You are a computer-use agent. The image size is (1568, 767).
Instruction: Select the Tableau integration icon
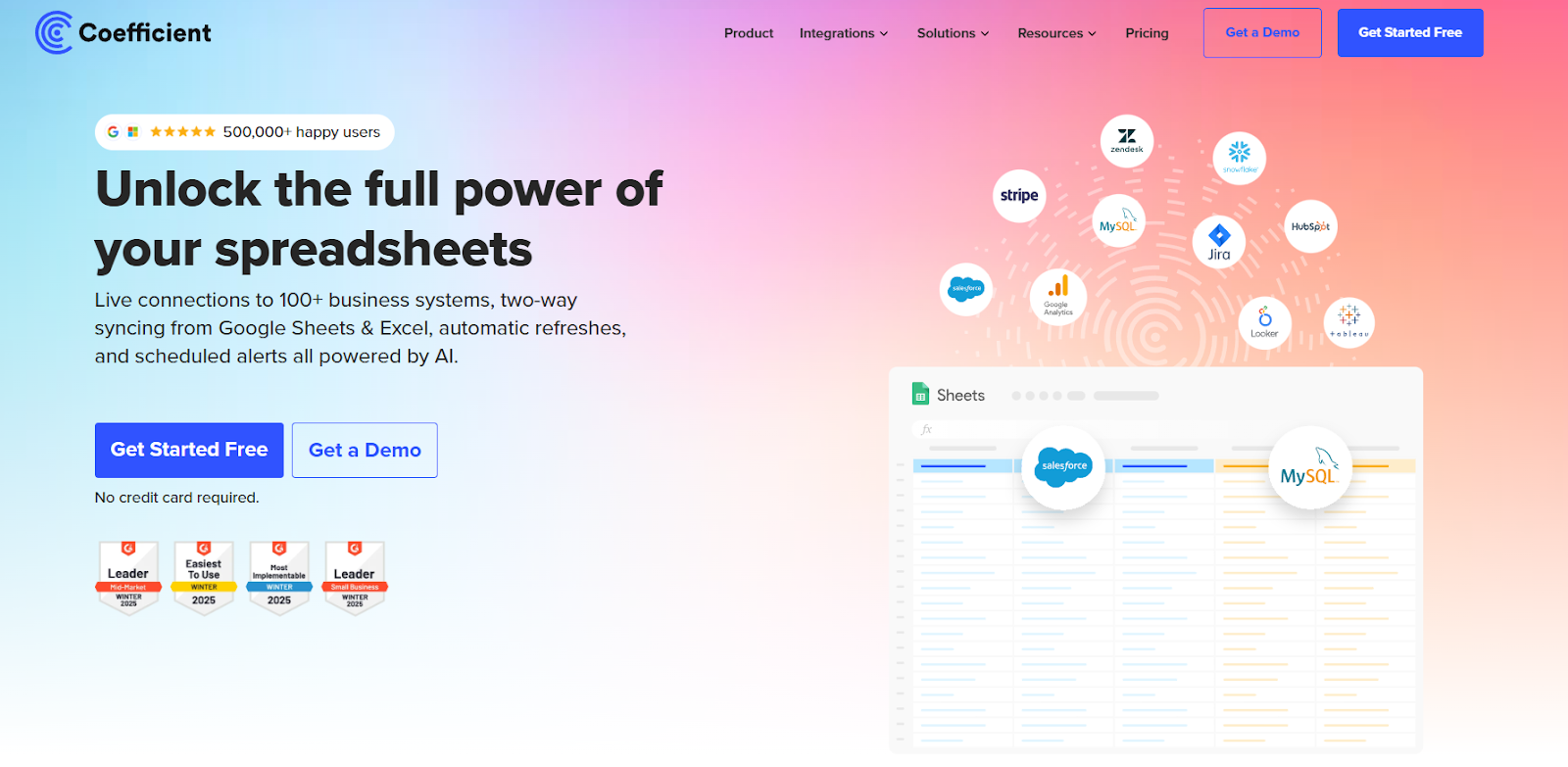point(1349,322)
